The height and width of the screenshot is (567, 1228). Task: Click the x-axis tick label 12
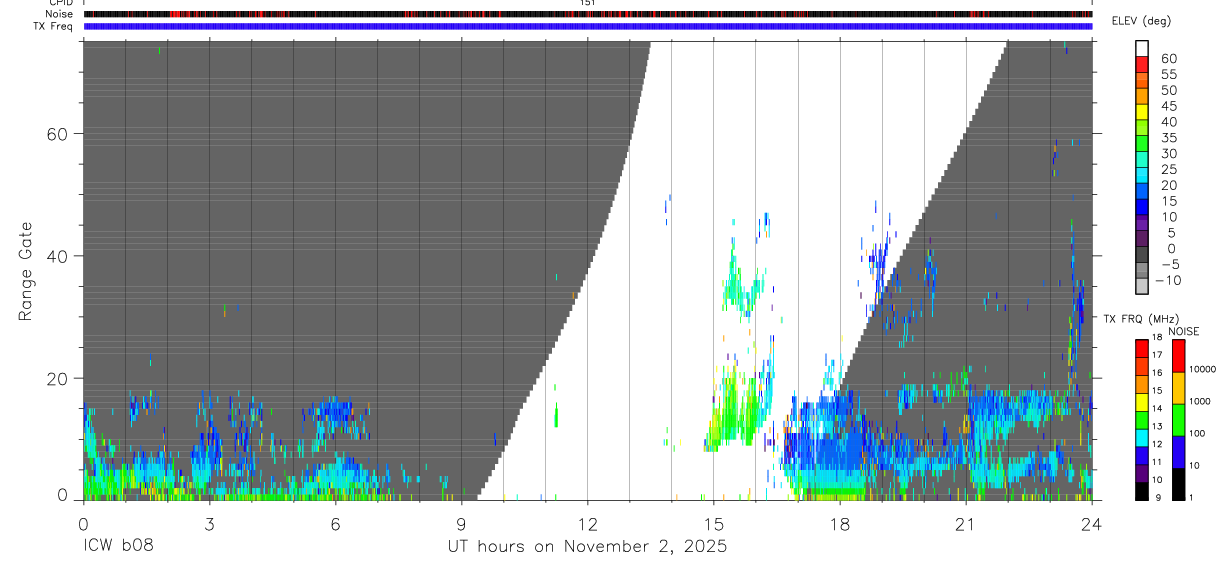[587, 524]
